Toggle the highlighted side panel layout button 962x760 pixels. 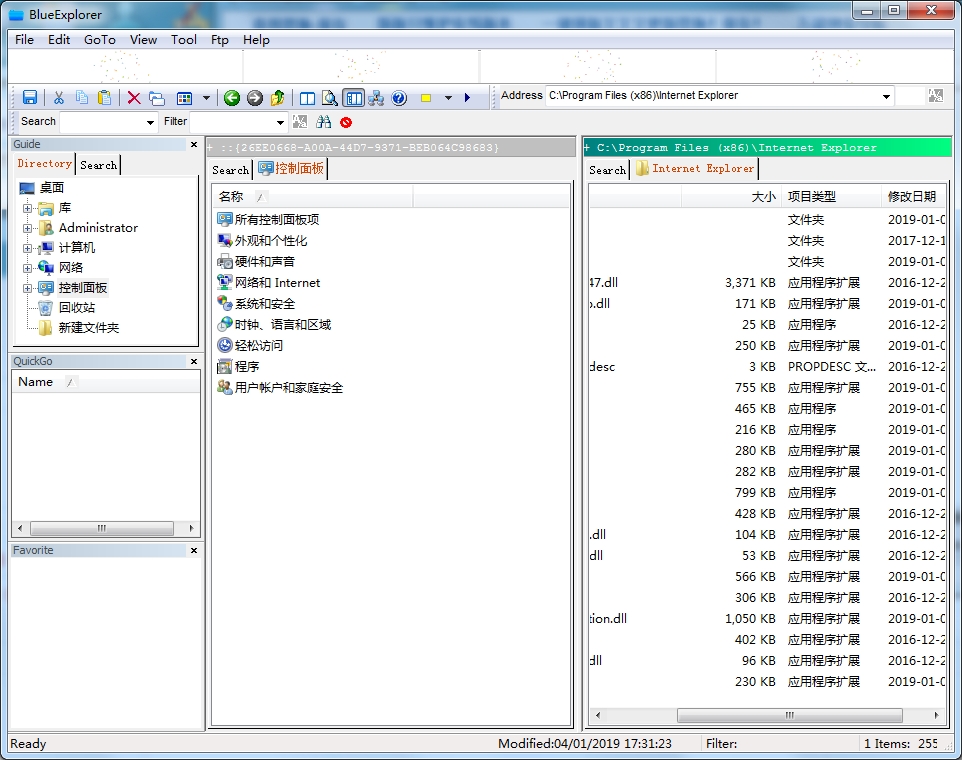pyautogui.click(x=353, y=98)
